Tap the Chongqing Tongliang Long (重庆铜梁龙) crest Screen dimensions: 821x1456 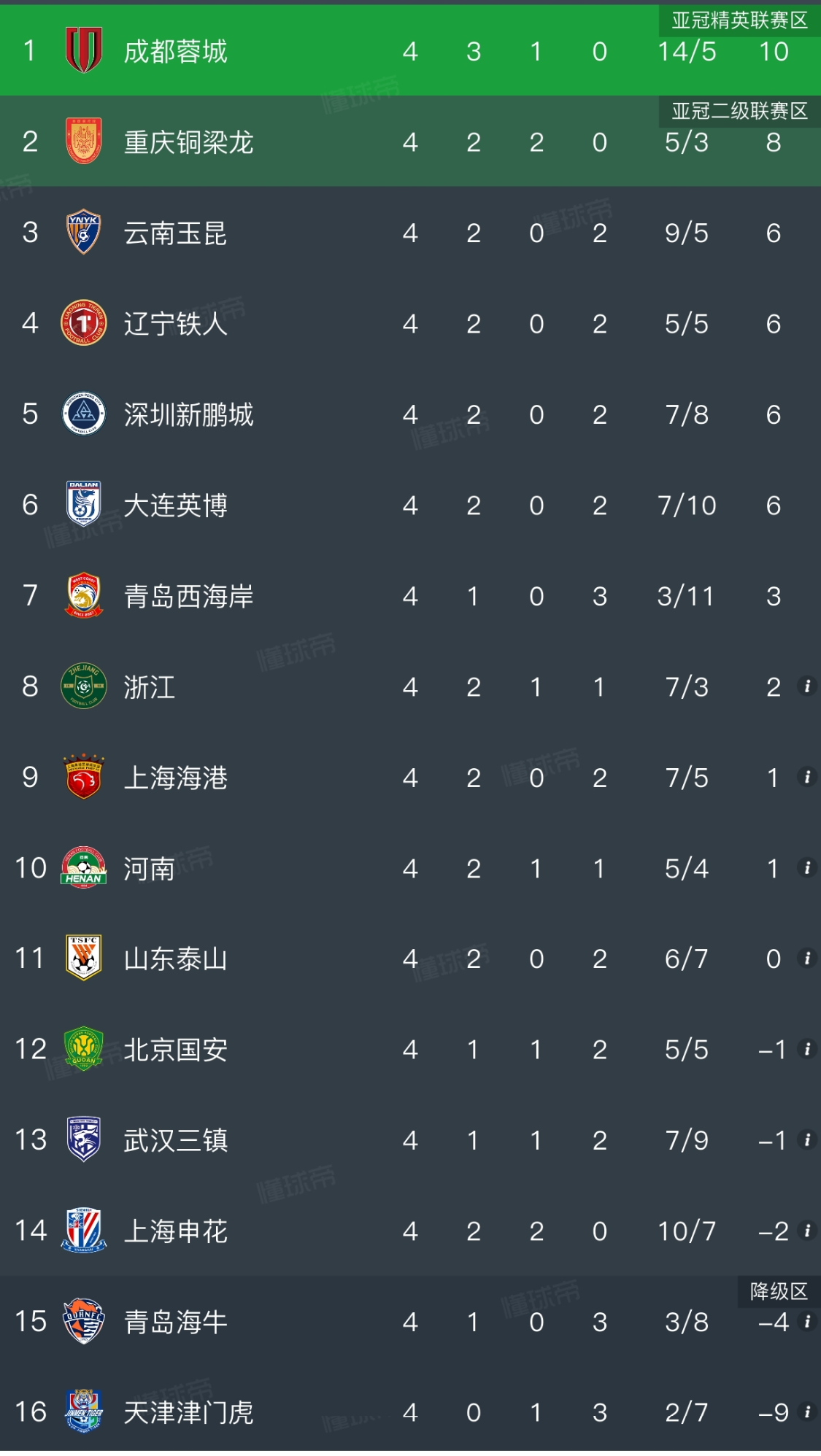tap(83, 141)
